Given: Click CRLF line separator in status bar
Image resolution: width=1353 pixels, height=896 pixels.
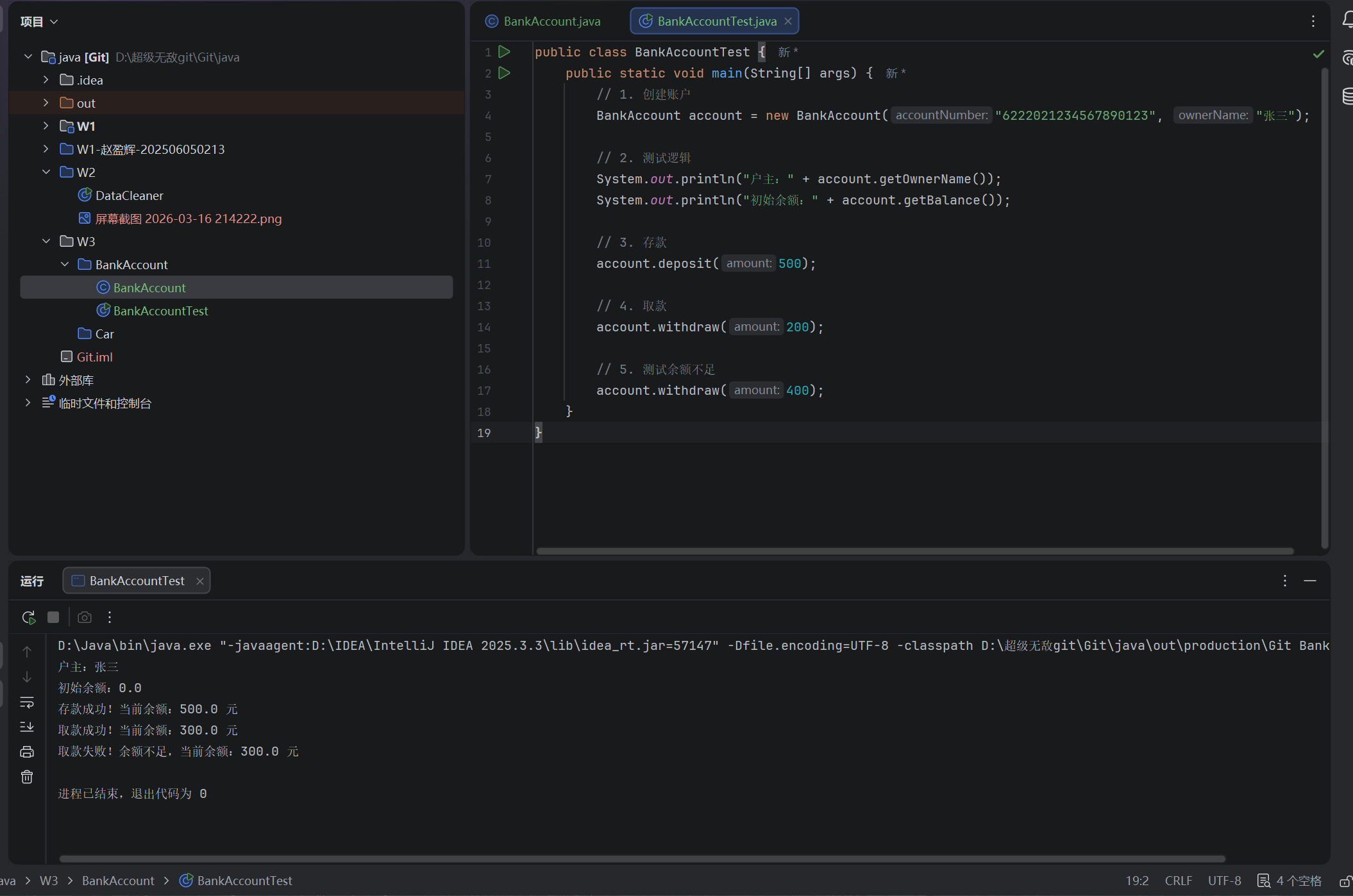Looking at the screenshot, I should tap(1178, 881).
